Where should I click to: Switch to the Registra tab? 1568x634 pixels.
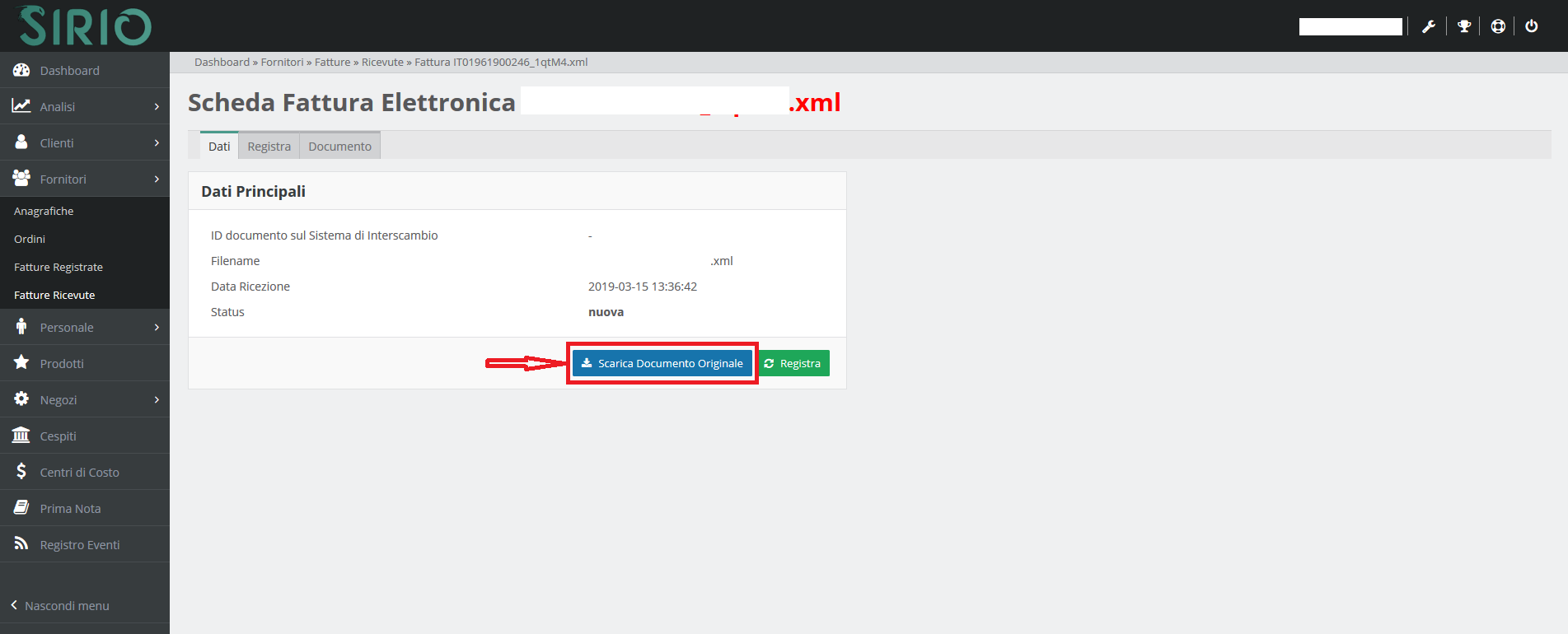tap(269, 147)
